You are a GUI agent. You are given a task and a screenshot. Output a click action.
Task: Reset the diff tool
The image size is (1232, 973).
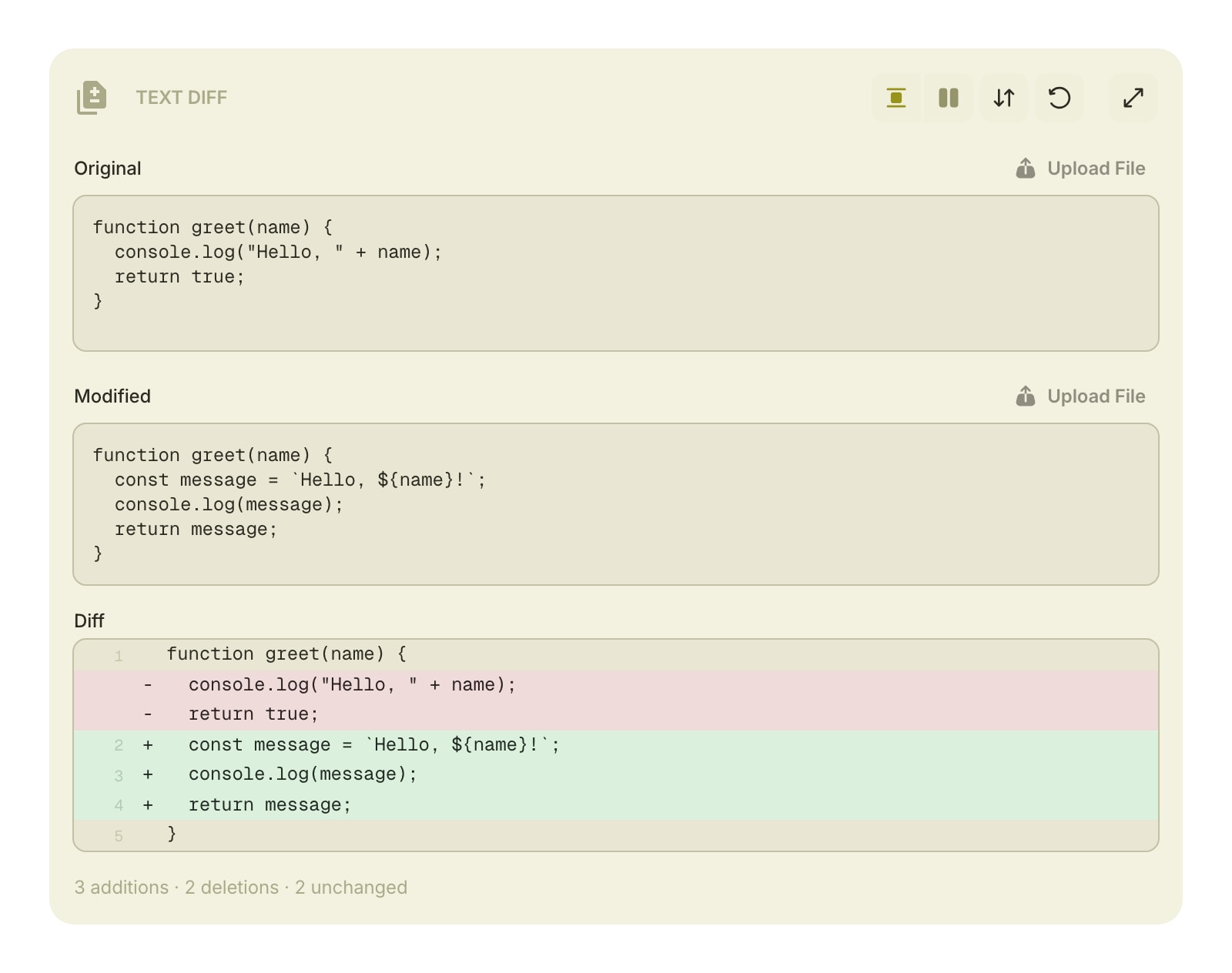[1059, 98]
